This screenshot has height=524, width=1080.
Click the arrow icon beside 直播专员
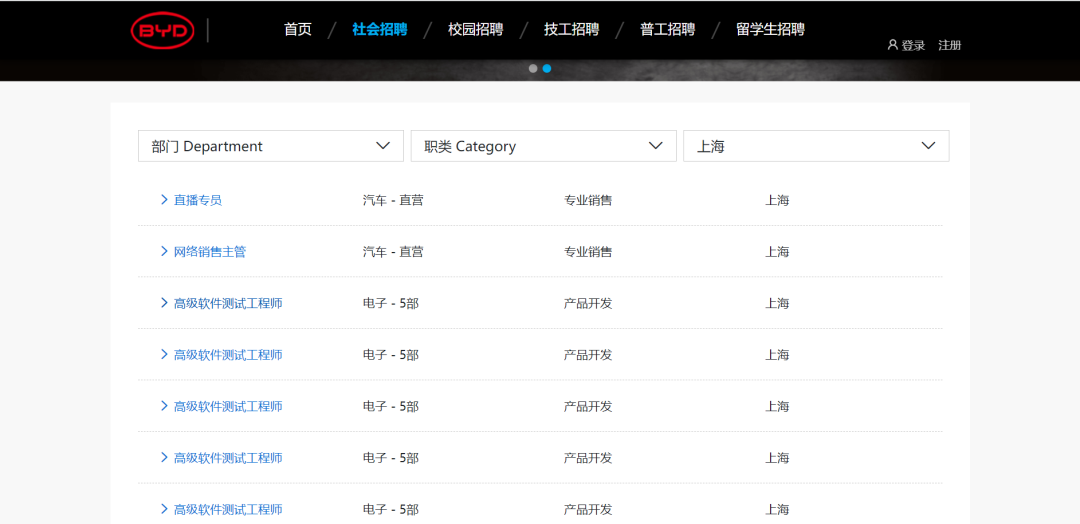click(x=164, y=200)
